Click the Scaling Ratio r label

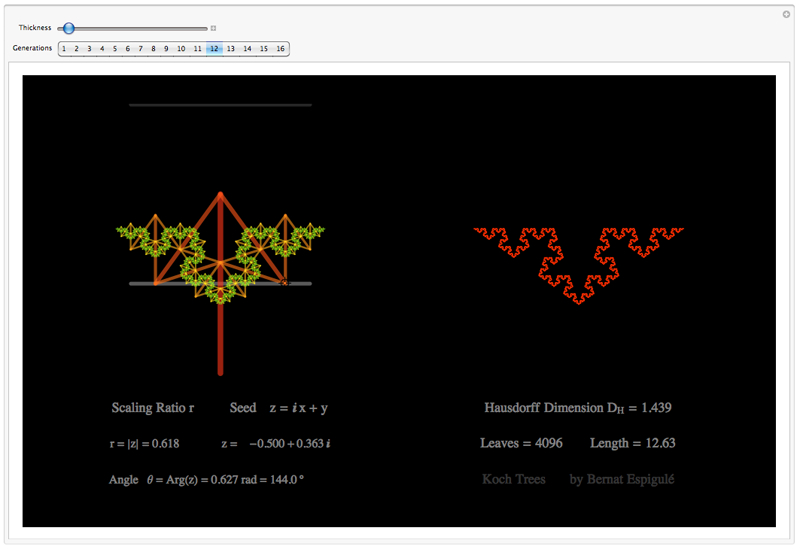(x=153, y=408)
